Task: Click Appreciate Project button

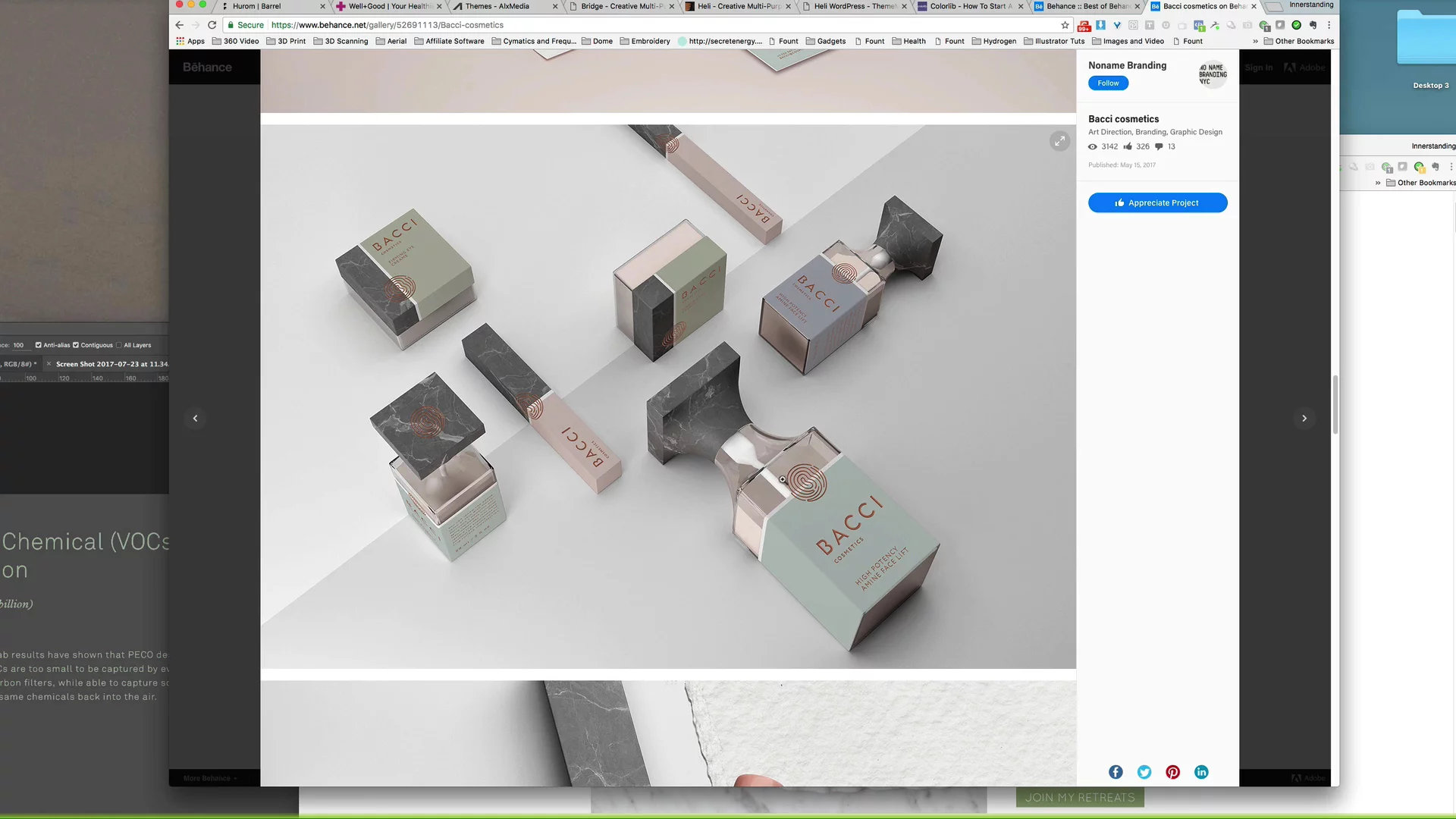Action: (1157, 202)
